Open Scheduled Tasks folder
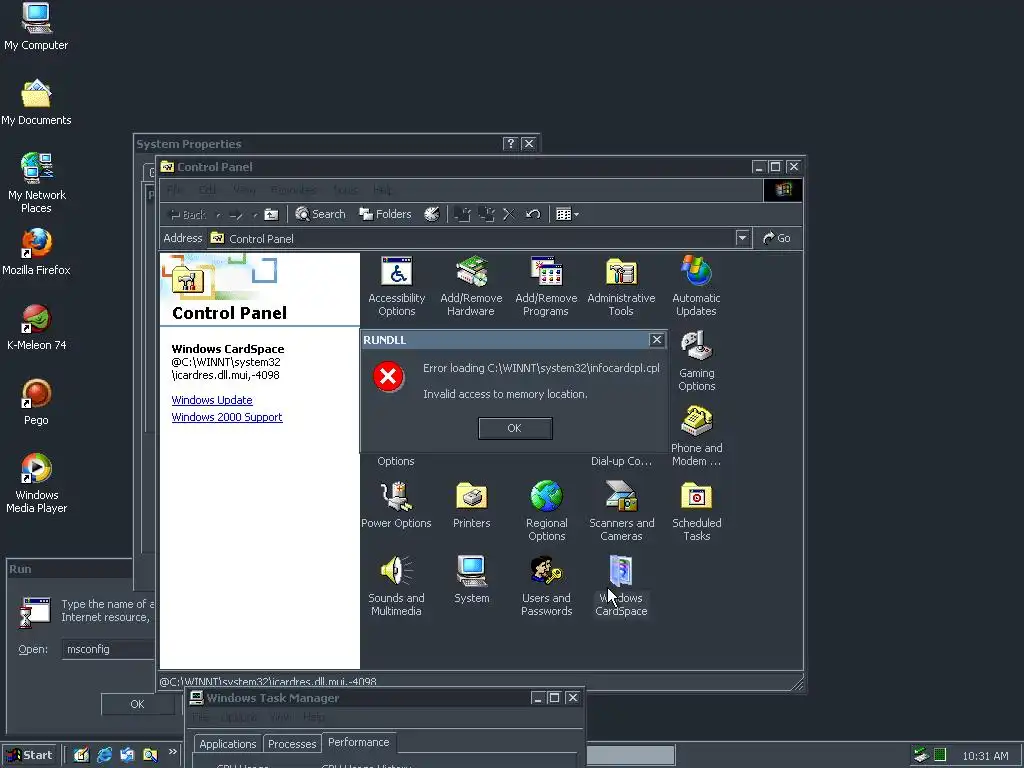Viewport: 1024px width, 768px height. (x=697, y=511)
